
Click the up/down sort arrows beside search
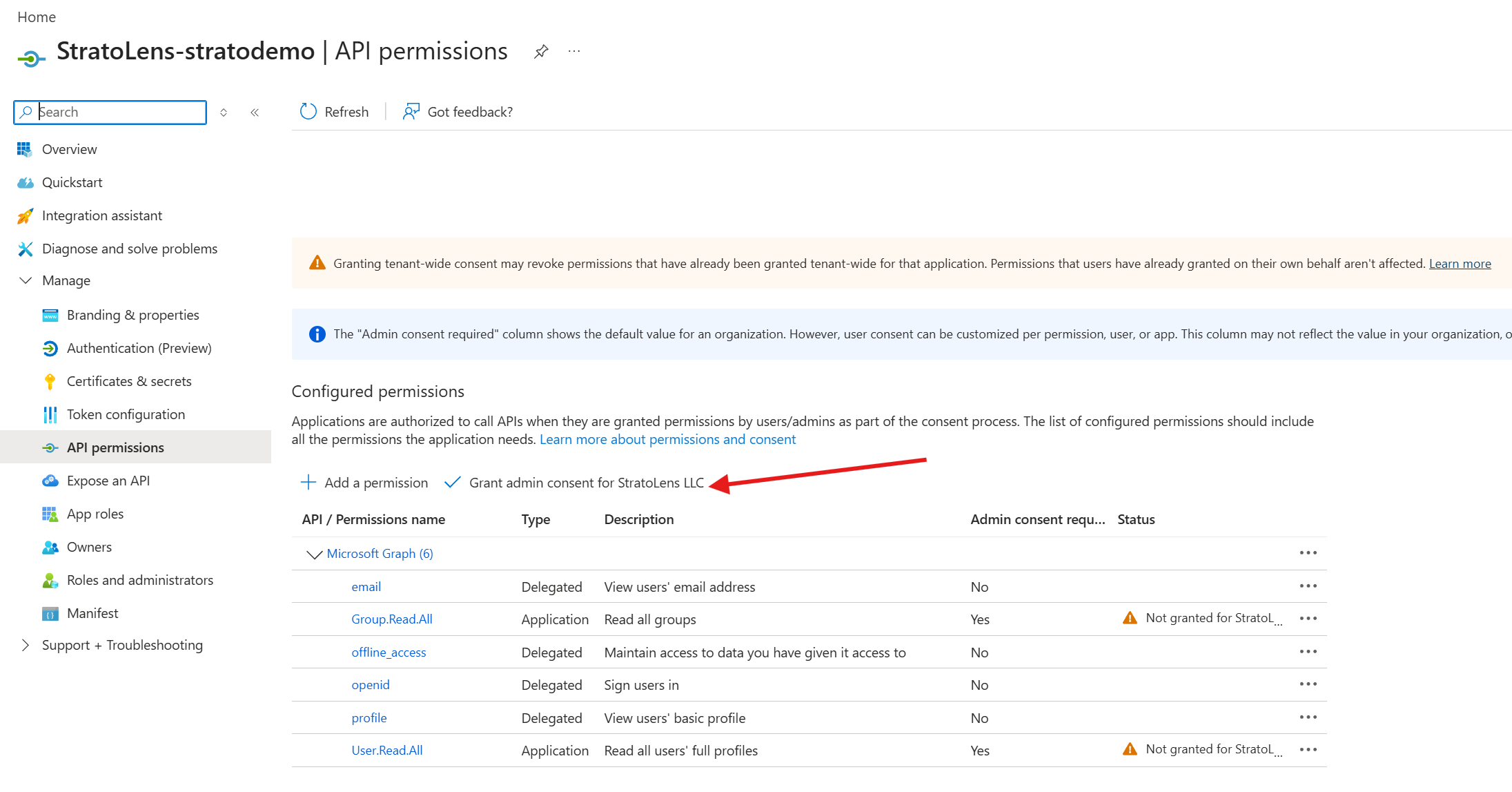(224, 113)
